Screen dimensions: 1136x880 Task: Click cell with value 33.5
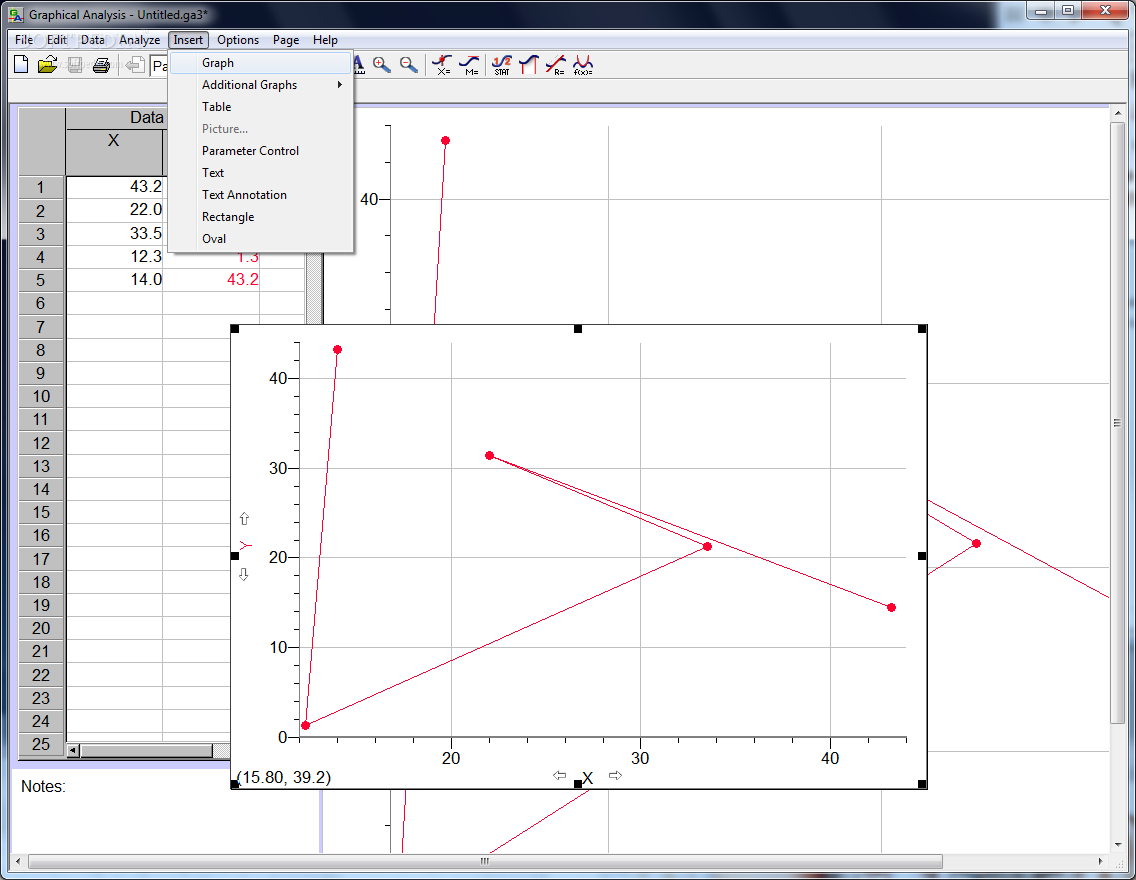tap(114, 233)
